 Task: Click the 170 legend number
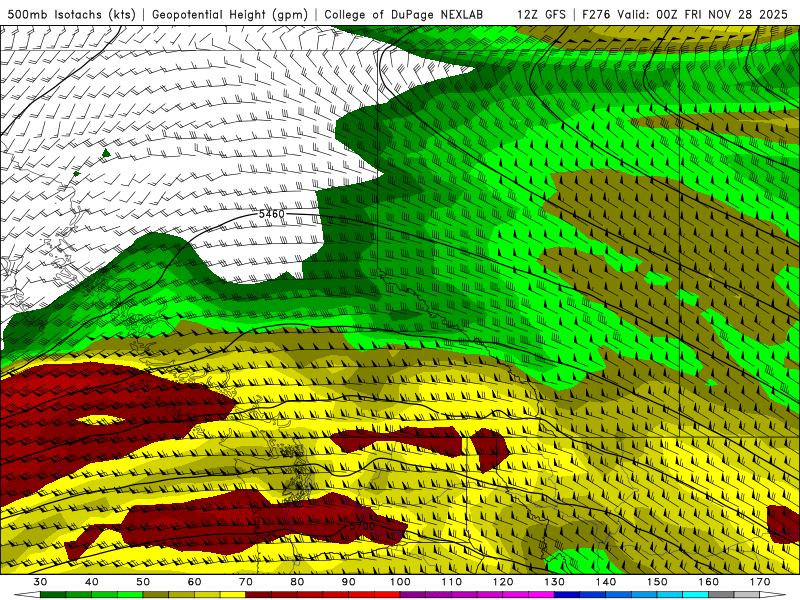(760, 582)
